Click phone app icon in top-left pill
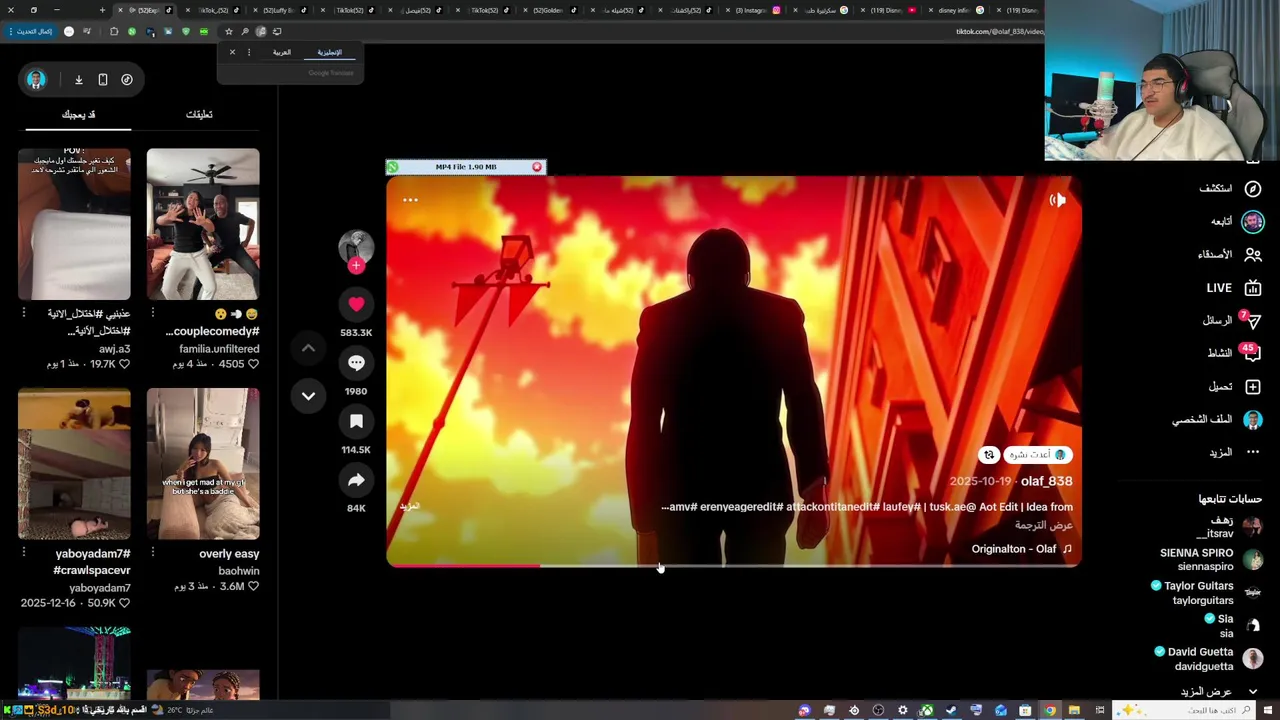Screen dimensions: 1280x720 coord(102,80)
